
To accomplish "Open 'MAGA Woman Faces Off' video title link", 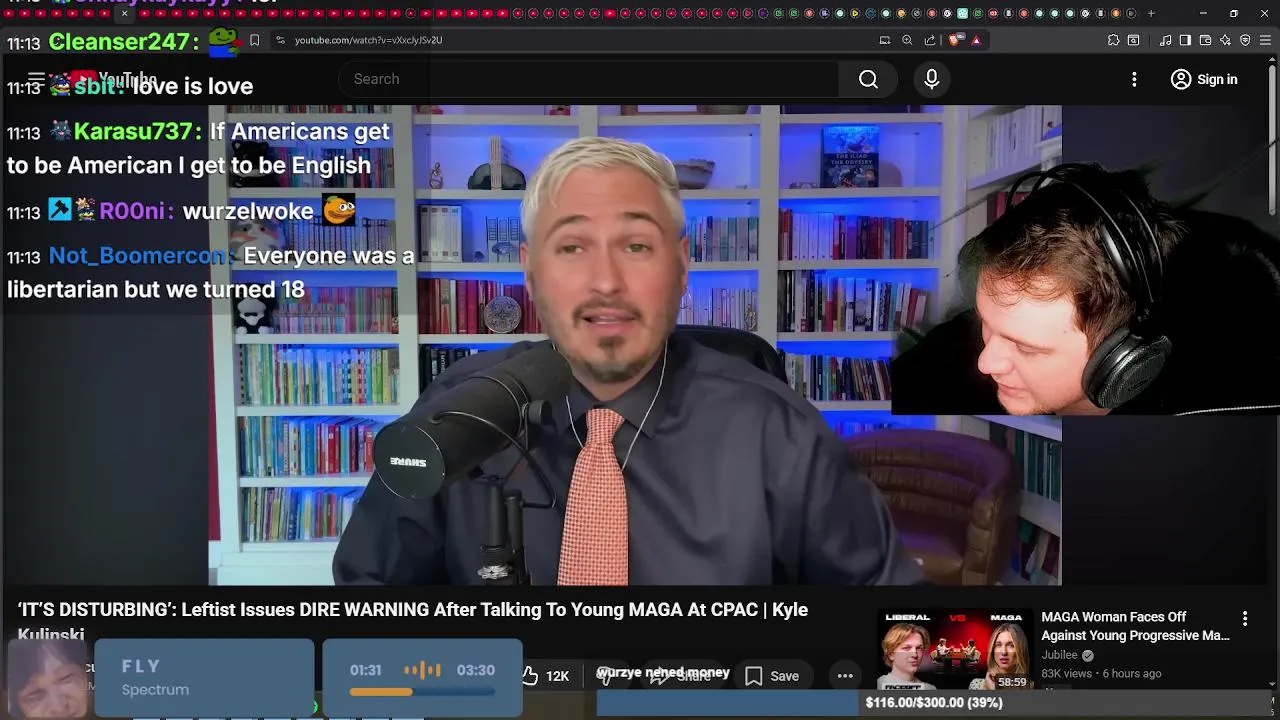I will (x=1135, y=626).
